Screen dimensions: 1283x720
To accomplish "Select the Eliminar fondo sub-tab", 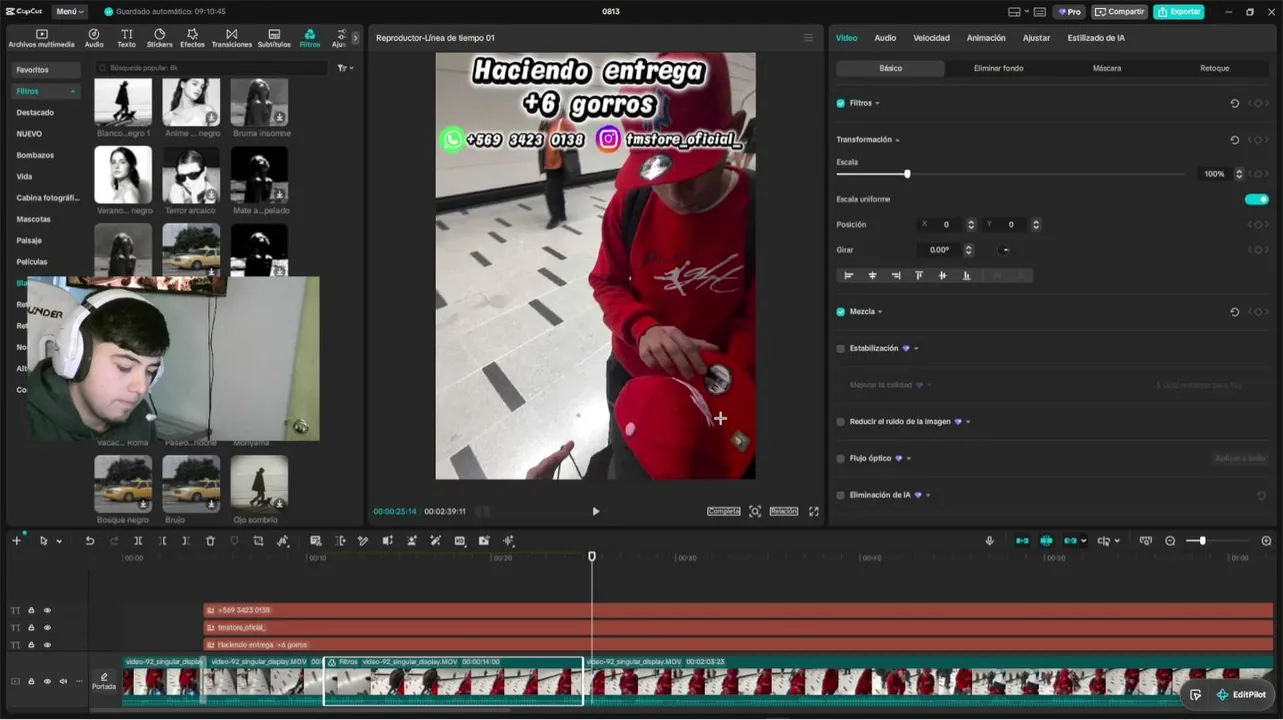I will (998, 68).
